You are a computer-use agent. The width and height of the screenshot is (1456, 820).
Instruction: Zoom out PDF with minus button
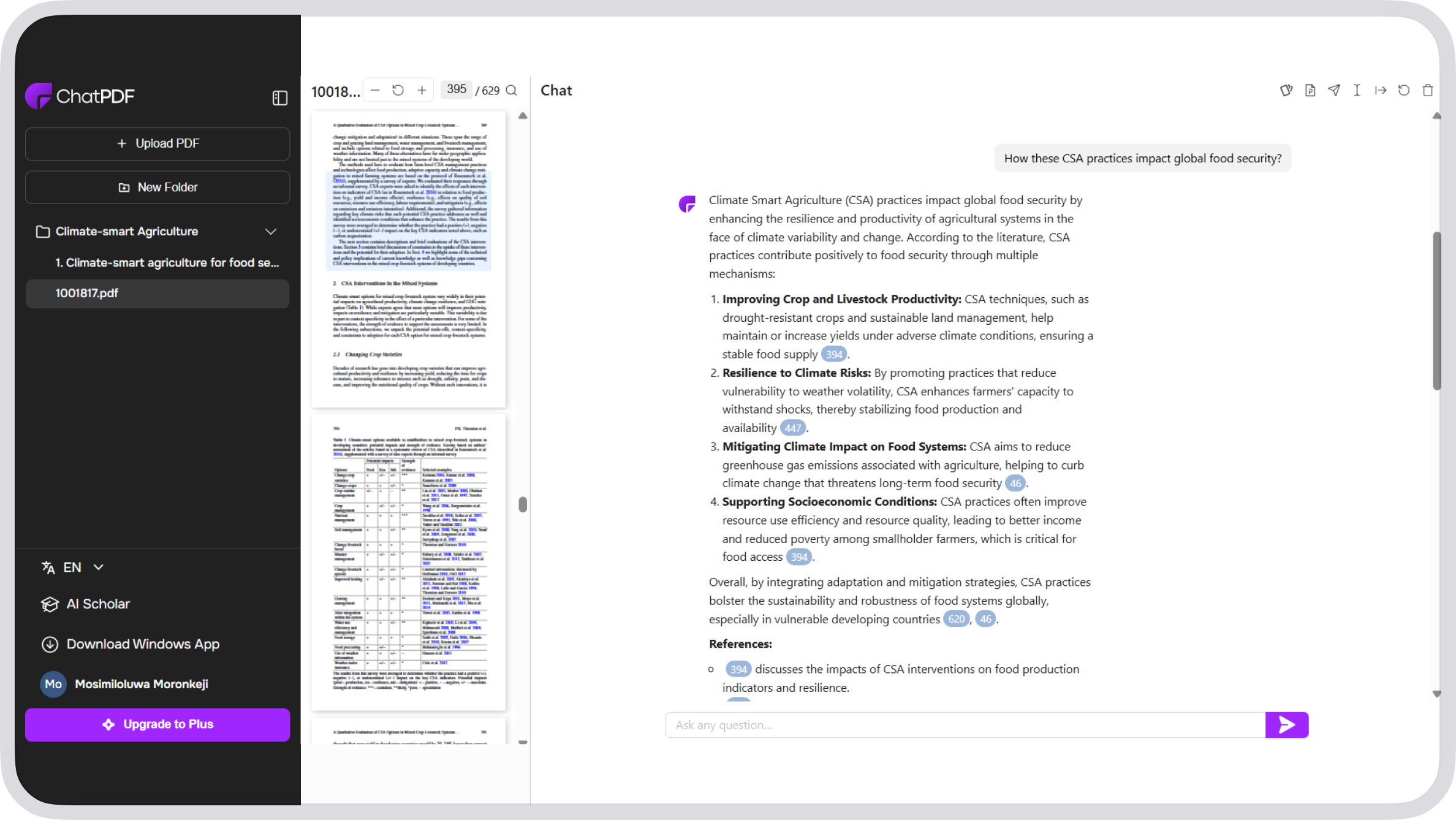[x=375, y=90]
